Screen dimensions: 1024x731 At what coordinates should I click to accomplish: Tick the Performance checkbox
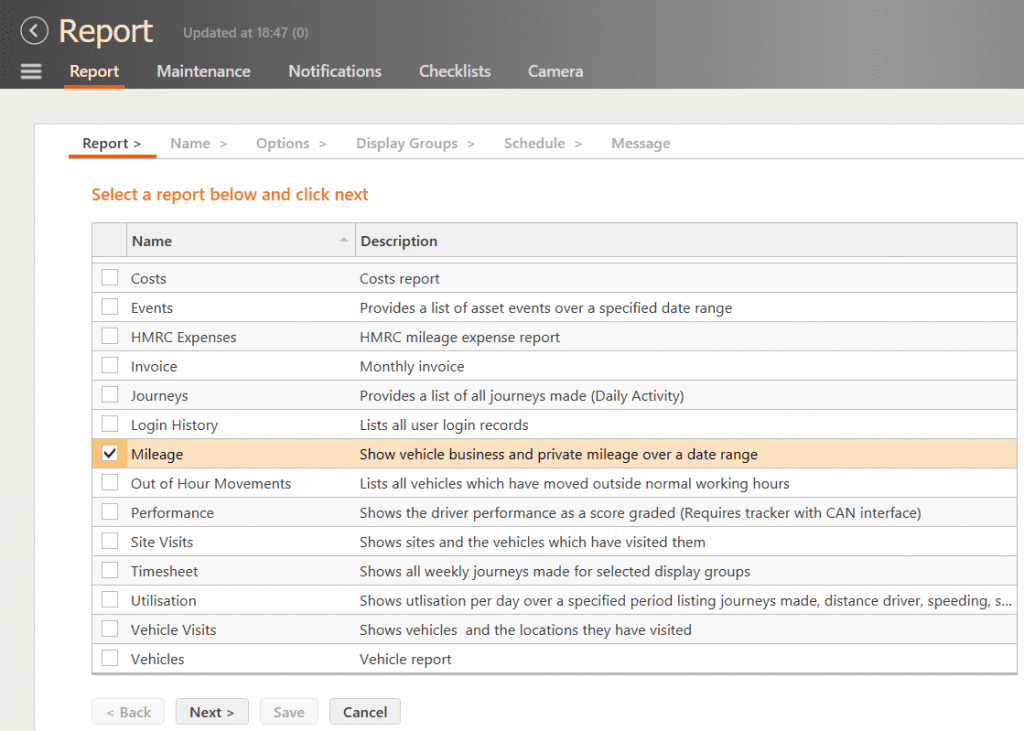(x=110, y=512)
